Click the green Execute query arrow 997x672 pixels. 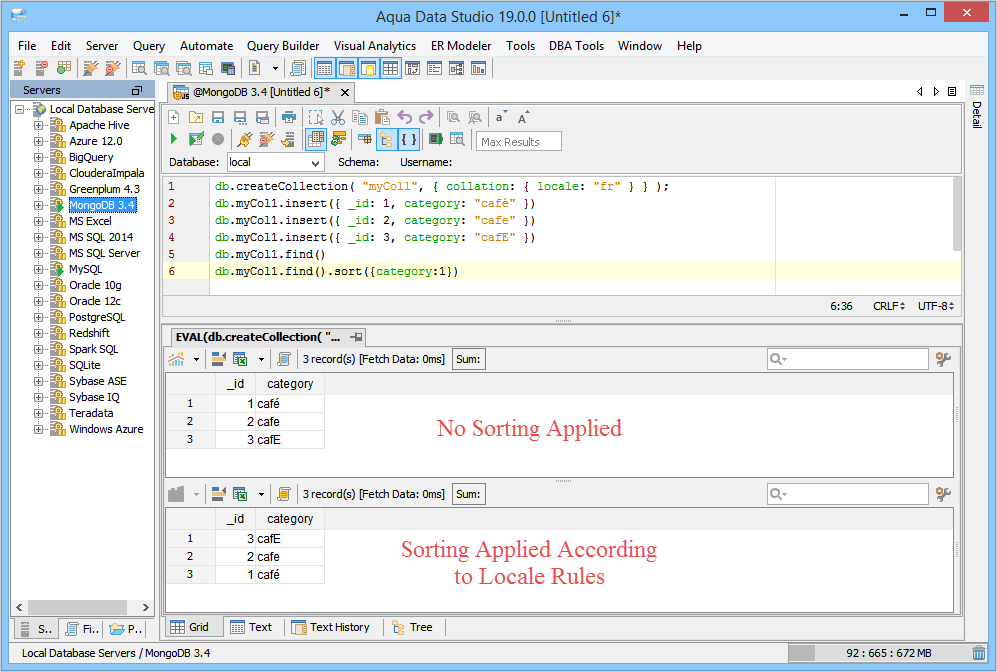tap(174, 139)
